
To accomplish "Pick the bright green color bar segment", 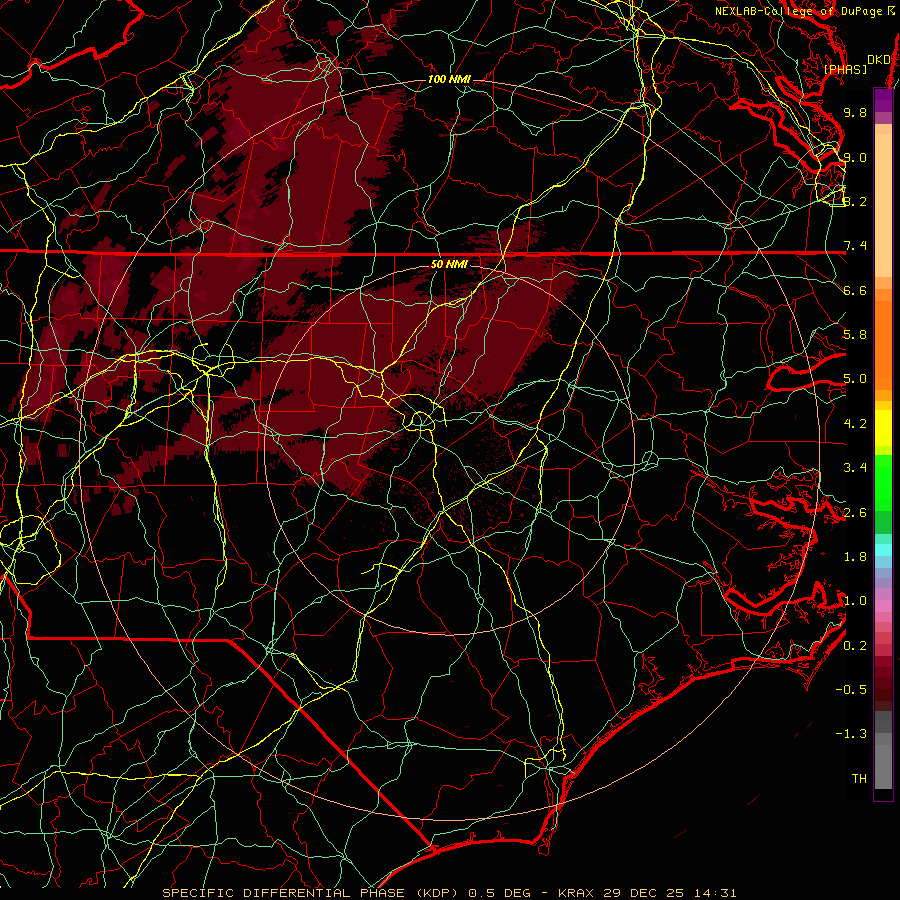I will pyautogui.click(x=883, y=483).
